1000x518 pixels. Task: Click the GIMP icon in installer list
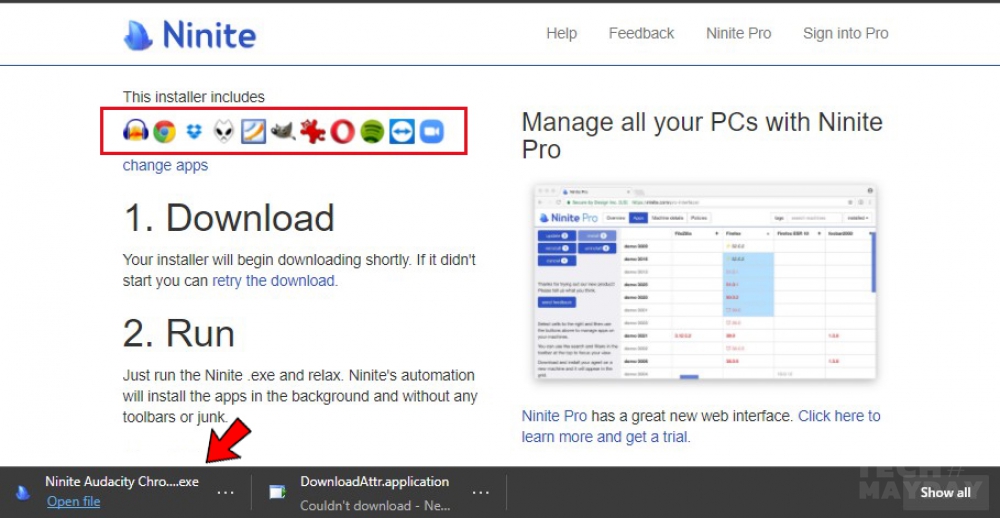(x=283, y=131)
